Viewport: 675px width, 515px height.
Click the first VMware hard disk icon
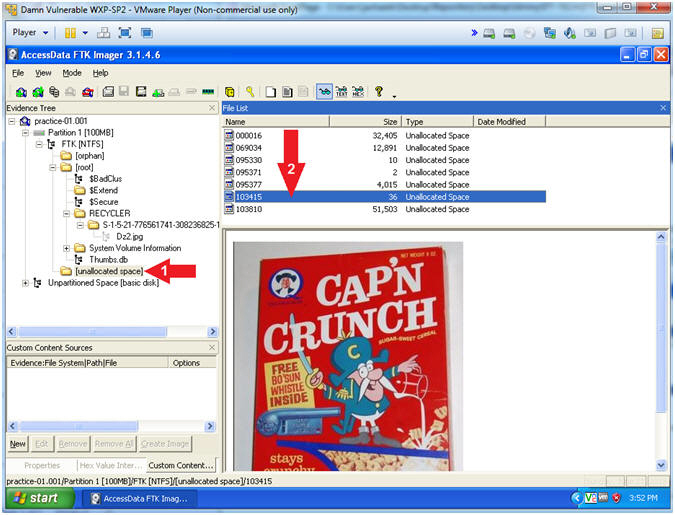489,33
